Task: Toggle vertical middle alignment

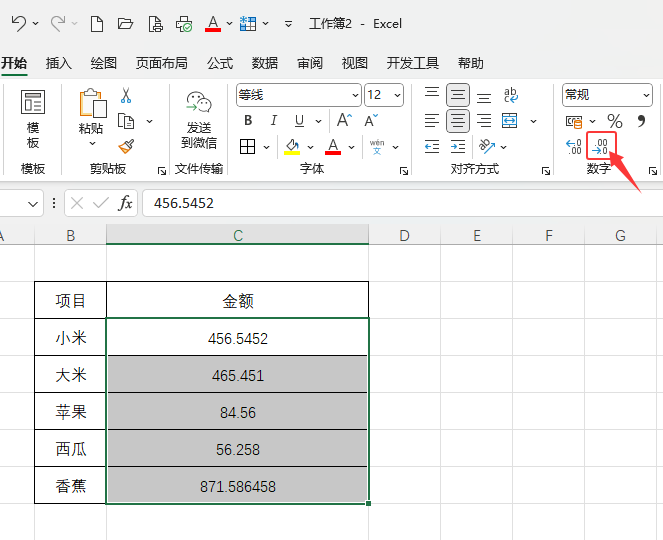Action: (x=458, y=95)
